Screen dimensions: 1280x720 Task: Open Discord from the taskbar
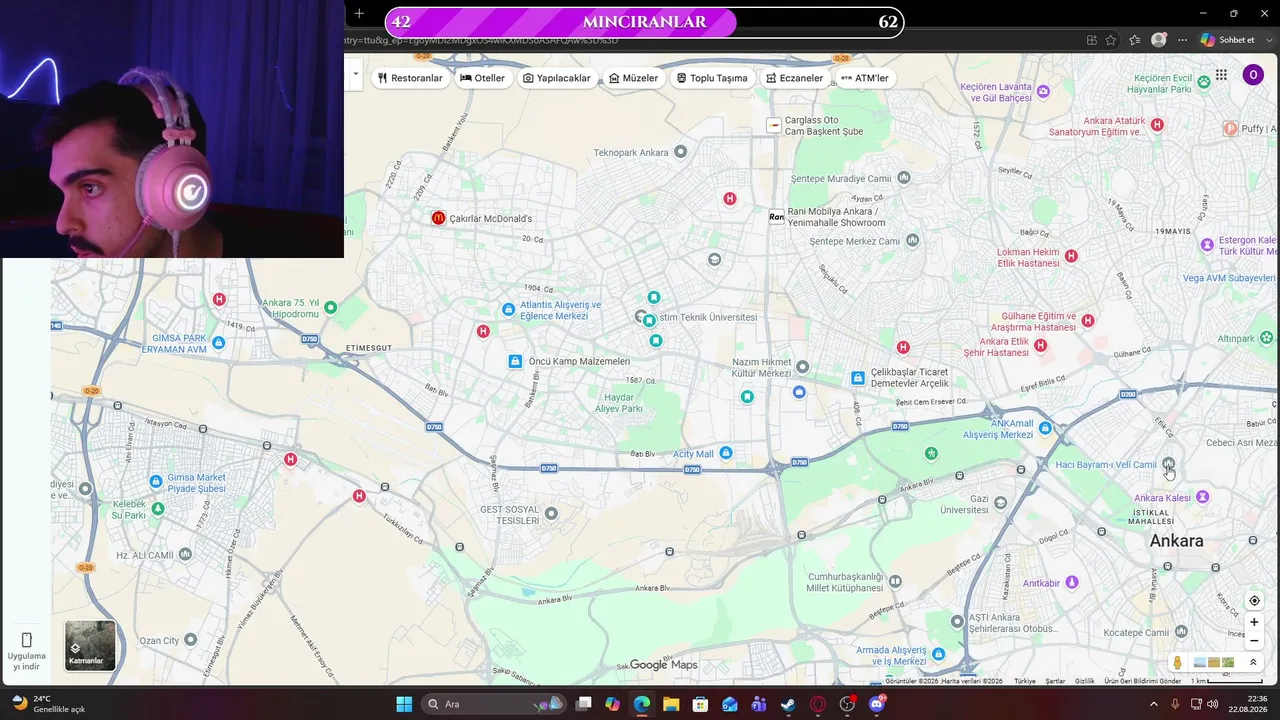click(876, 704)
